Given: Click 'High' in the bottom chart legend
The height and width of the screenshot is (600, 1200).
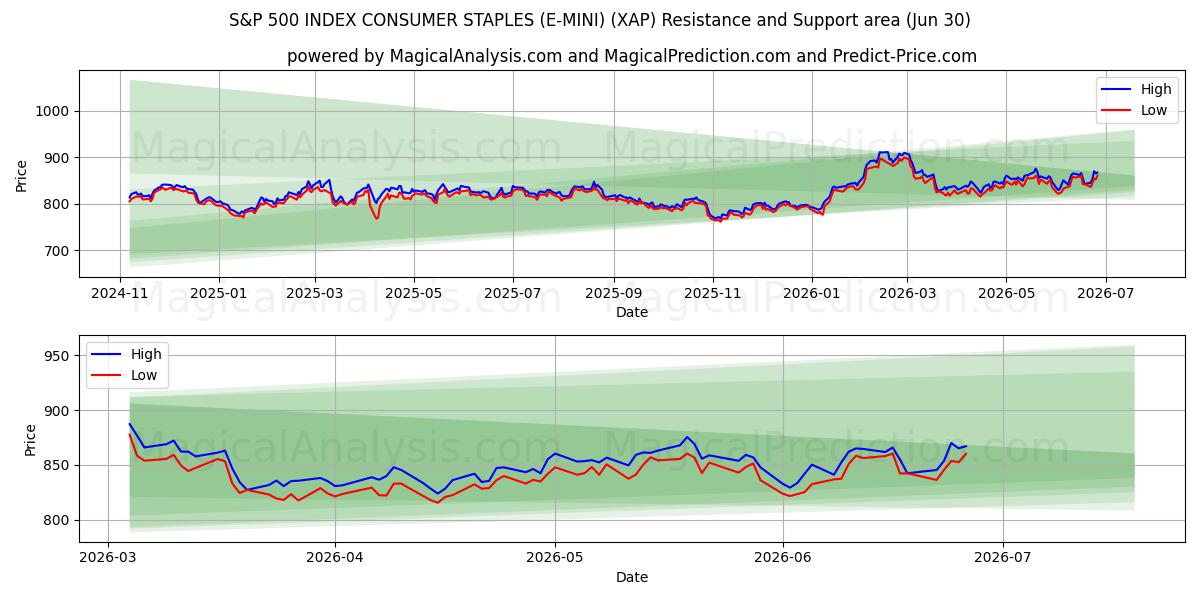Looking at the screenshot, I should coord(146,354).
